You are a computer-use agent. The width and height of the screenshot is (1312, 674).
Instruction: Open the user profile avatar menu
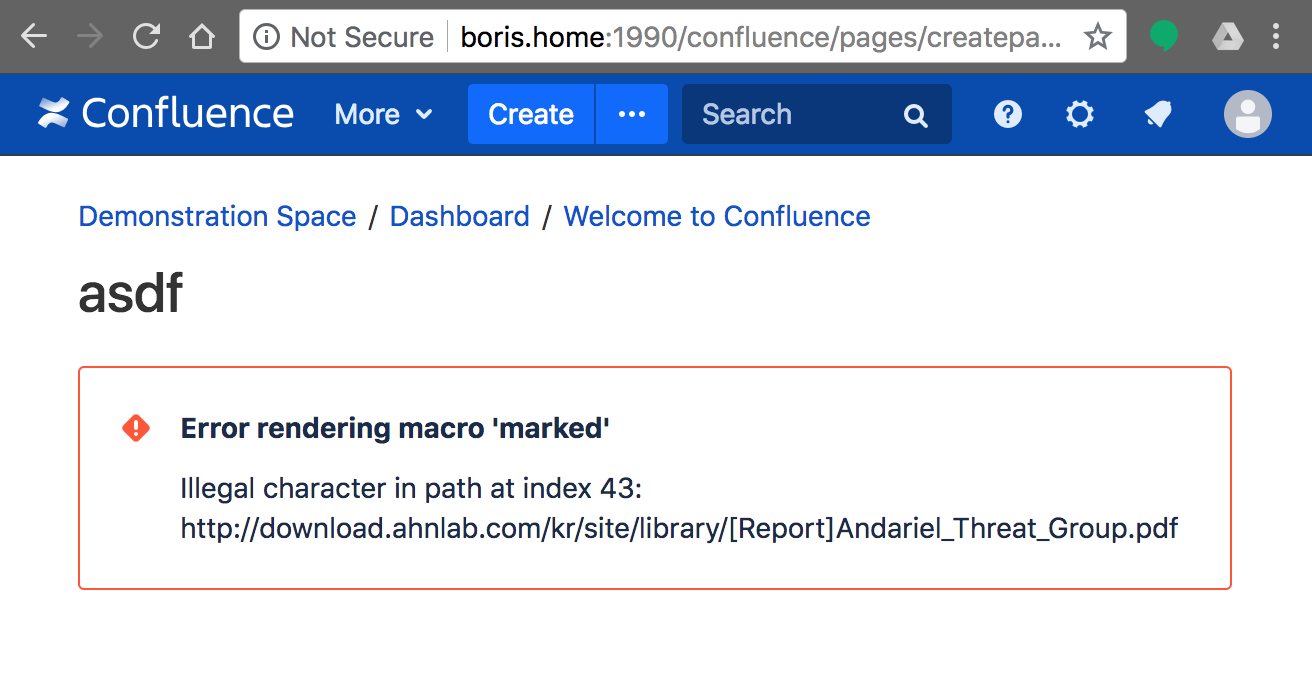click(1247, 114)
